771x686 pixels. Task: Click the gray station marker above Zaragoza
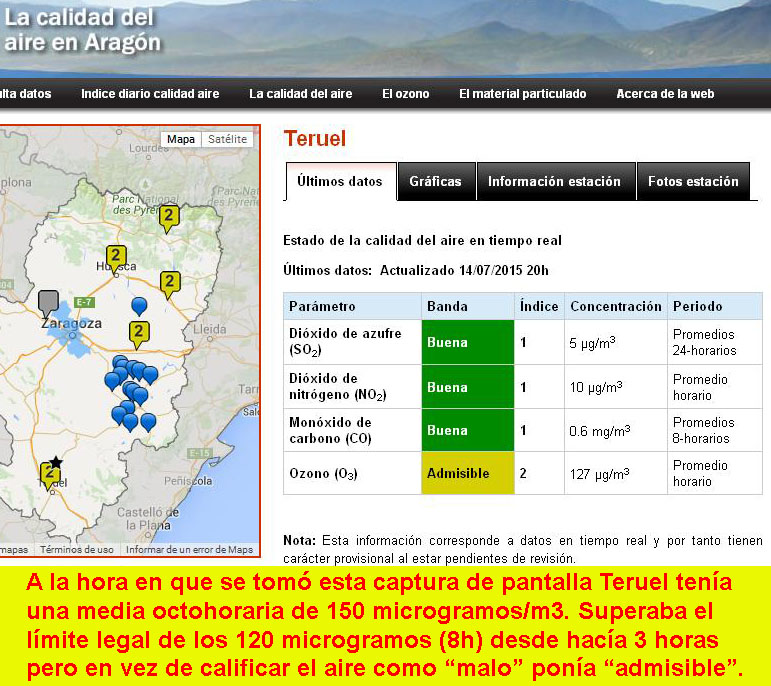coord(48,303)
